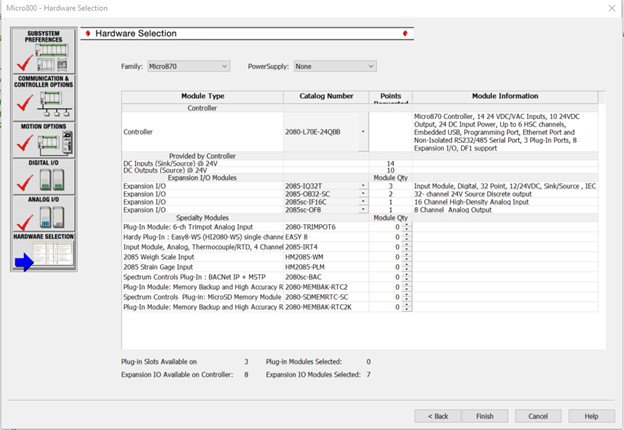The width and height of the screenshot is (624, 430).
Task: Select the DC Inputs (Sink/Source) @ 24V row
Action: click(x=360, y=163)
